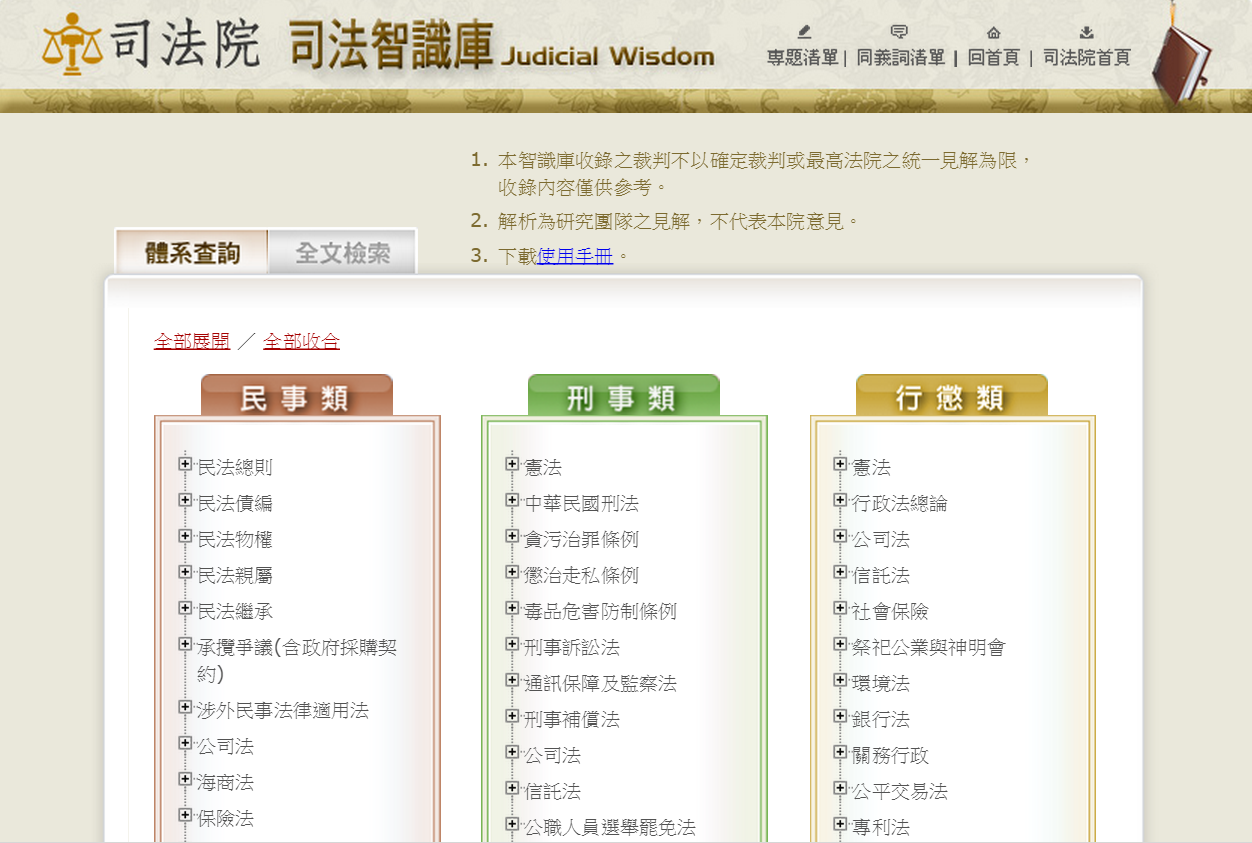Viewport: 1252px width, 843px height.
Task: Click the download icon above 司法院首頁
Action: 1086,32
